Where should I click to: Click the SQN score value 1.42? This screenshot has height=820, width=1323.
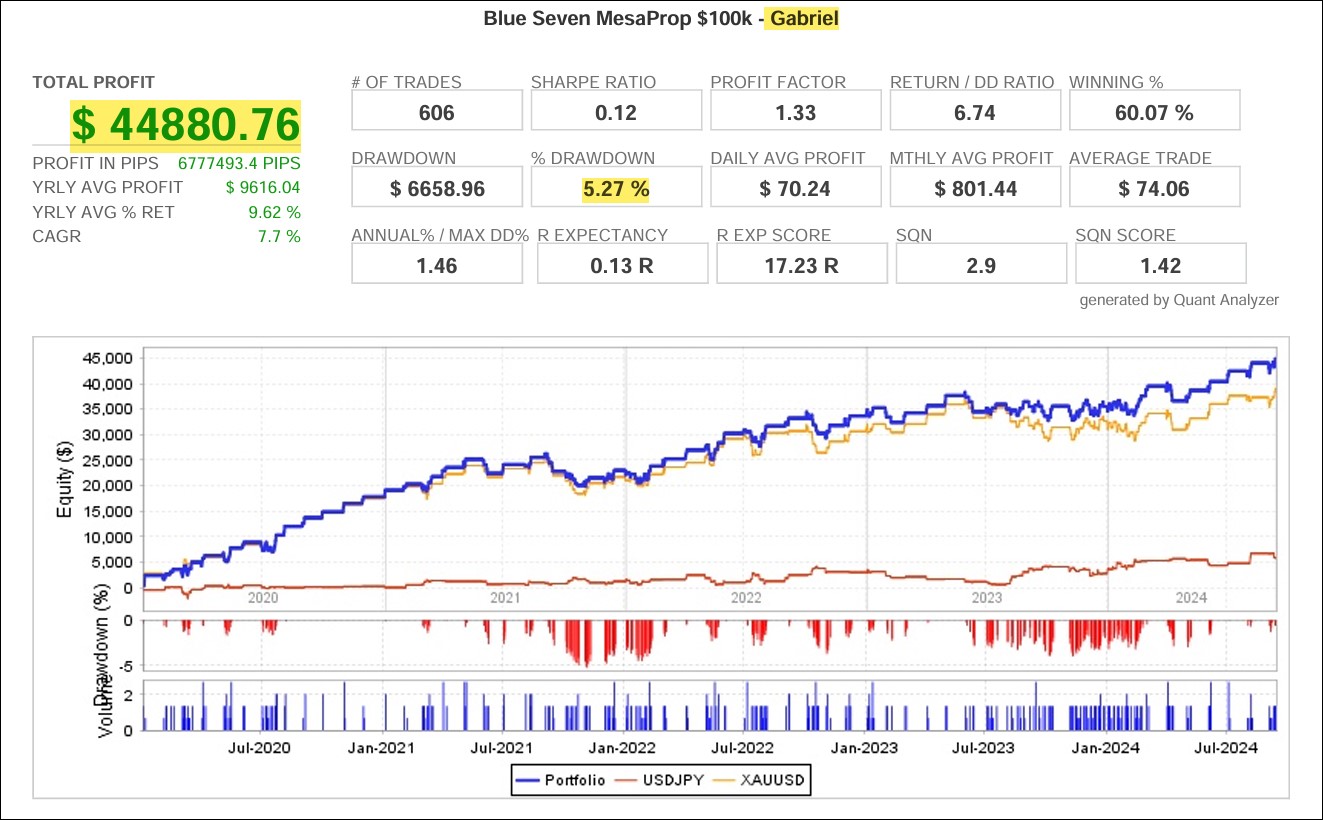click(x=1160, y=265)
